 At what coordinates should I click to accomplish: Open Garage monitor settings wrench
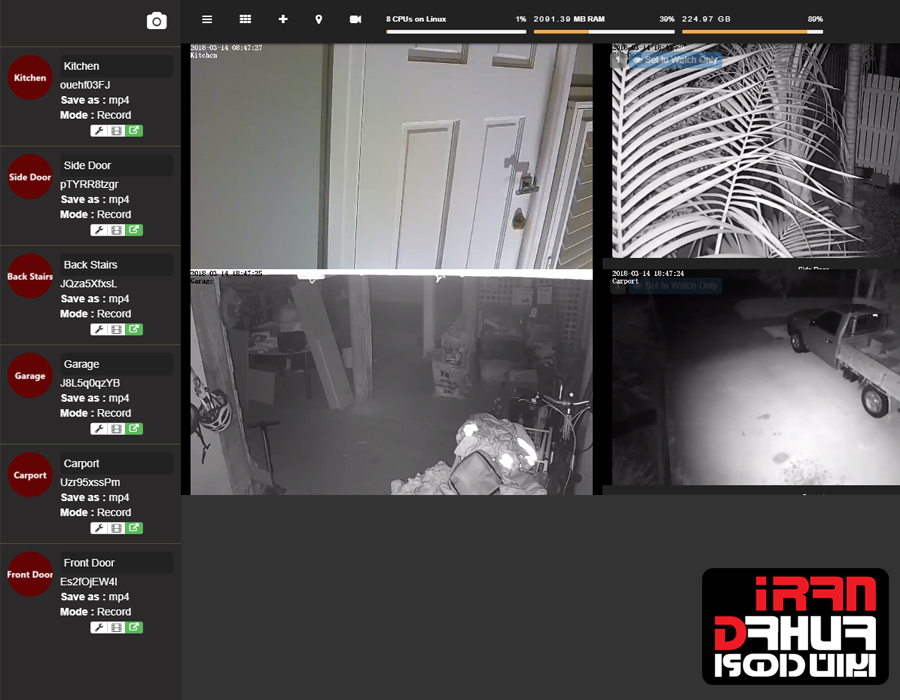[x=99, y=429]
